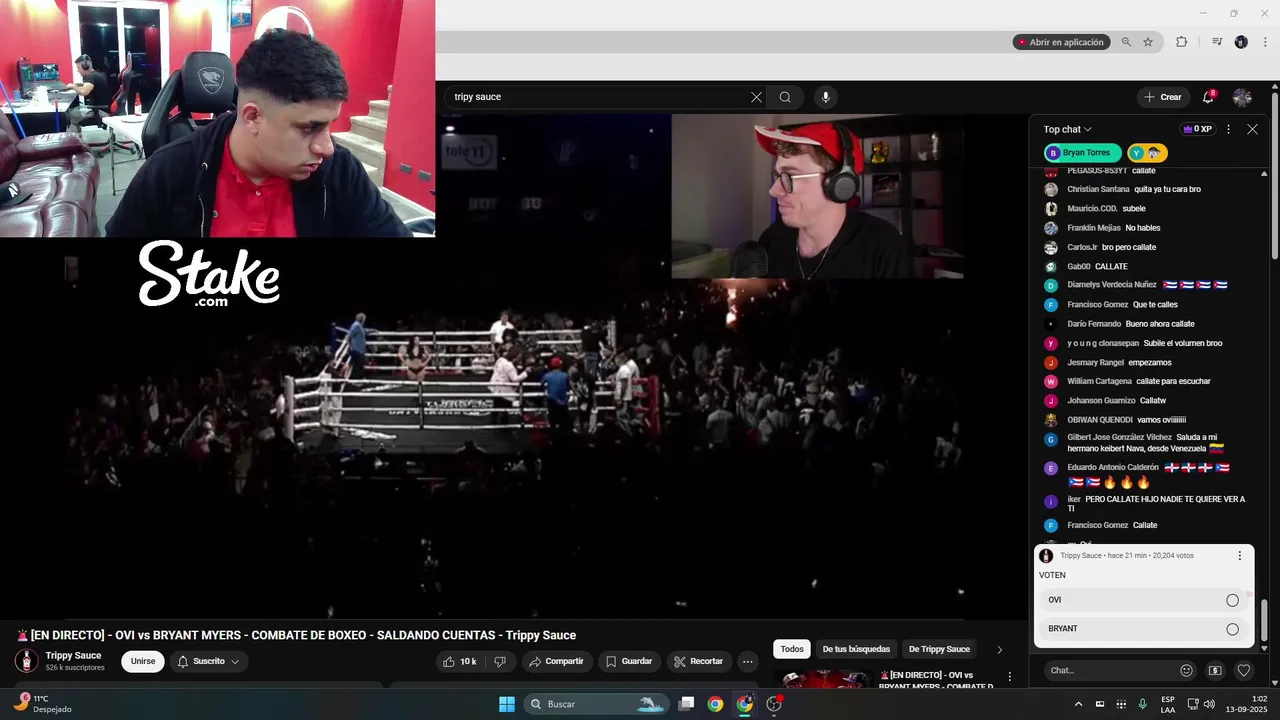Open Chrome from the taskbar
The height and width of the screenshot is (720, 1280).
pyautogui.click(x=715, y=704)
